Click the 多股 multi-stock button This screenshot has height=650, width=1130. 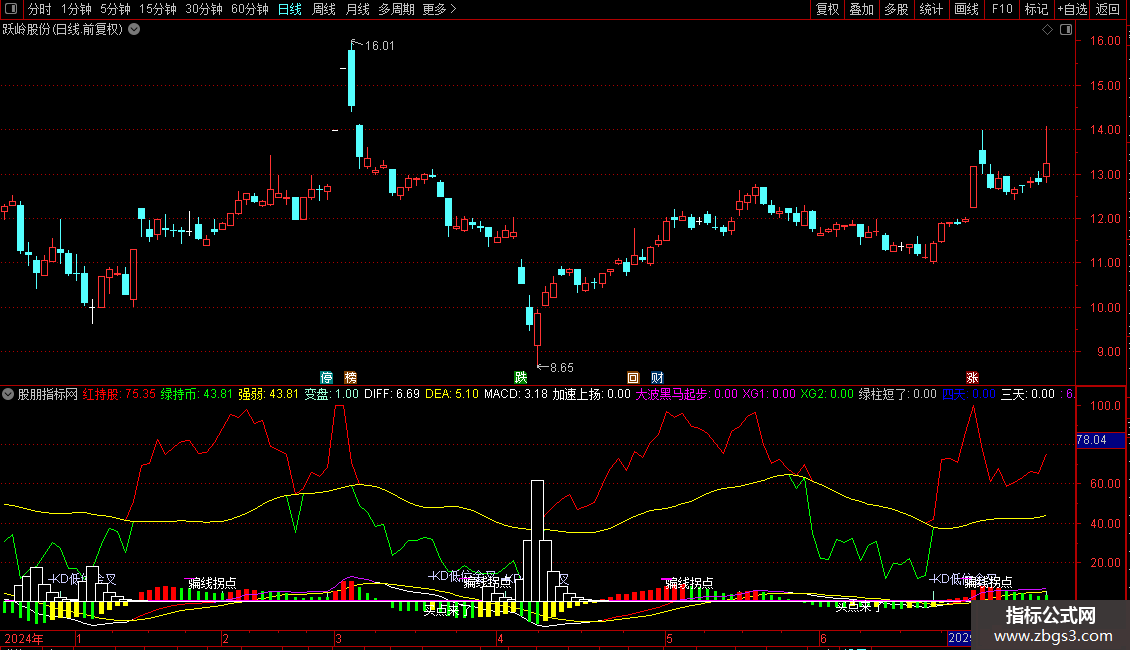pos(897,9)
